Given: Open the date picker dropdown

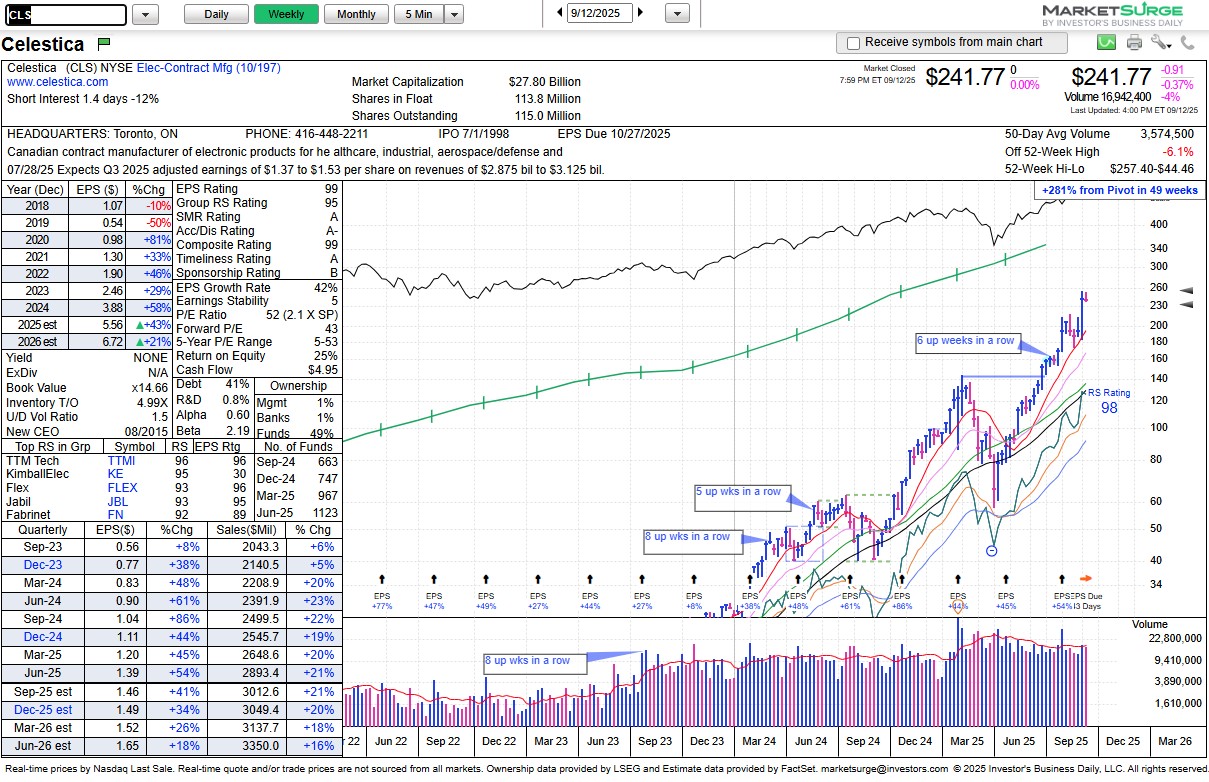Looking at the screenshot, I should [677, 14].
